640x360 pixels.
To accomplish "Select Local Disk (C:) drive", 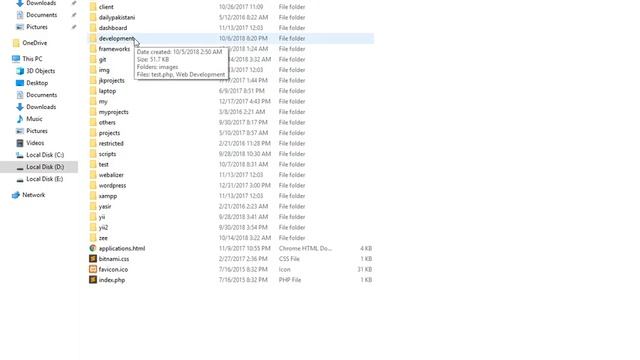I will 45,155.
